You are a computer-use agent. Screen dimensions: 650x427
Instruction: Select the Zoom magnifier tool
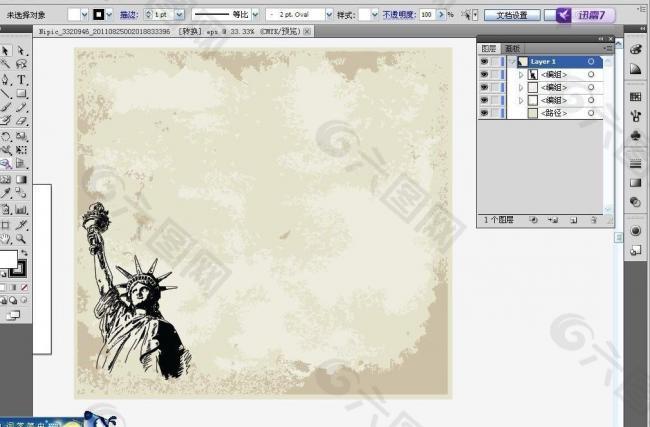21,239
